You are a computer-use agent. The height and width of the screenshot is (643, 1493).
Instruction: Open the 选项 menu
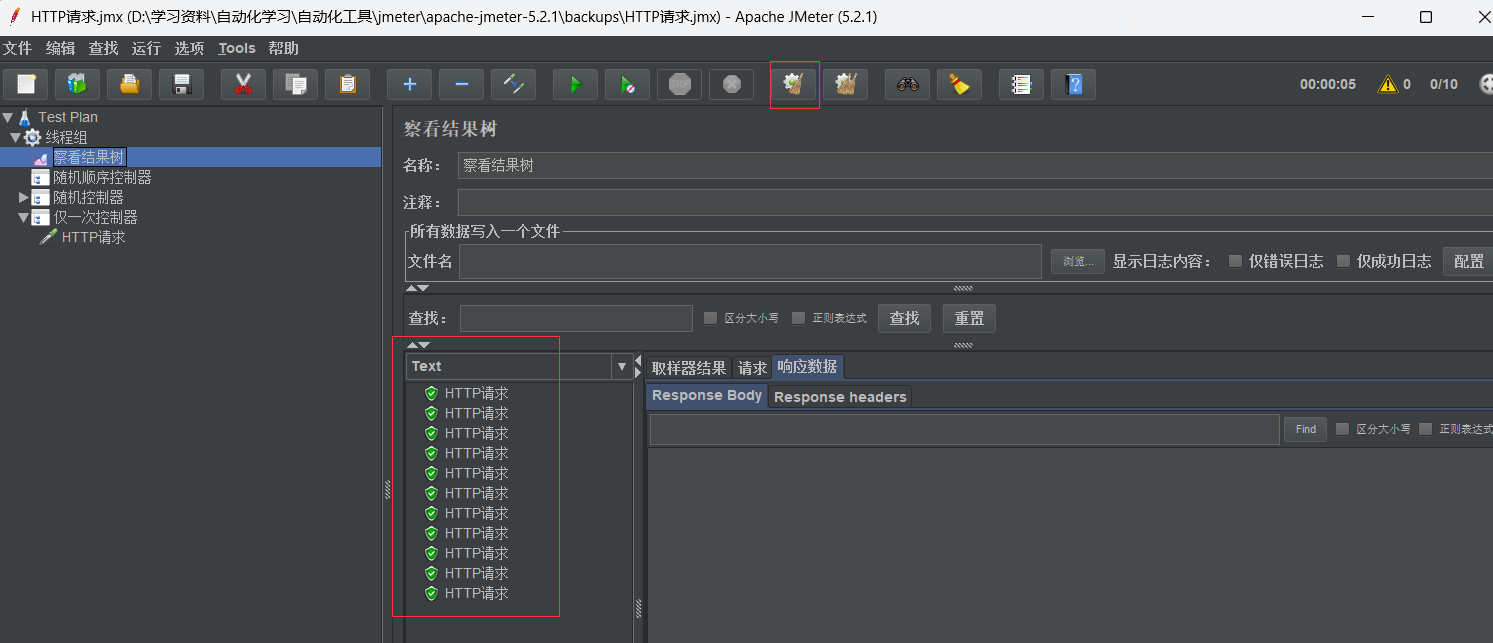[x=189, y=48]
